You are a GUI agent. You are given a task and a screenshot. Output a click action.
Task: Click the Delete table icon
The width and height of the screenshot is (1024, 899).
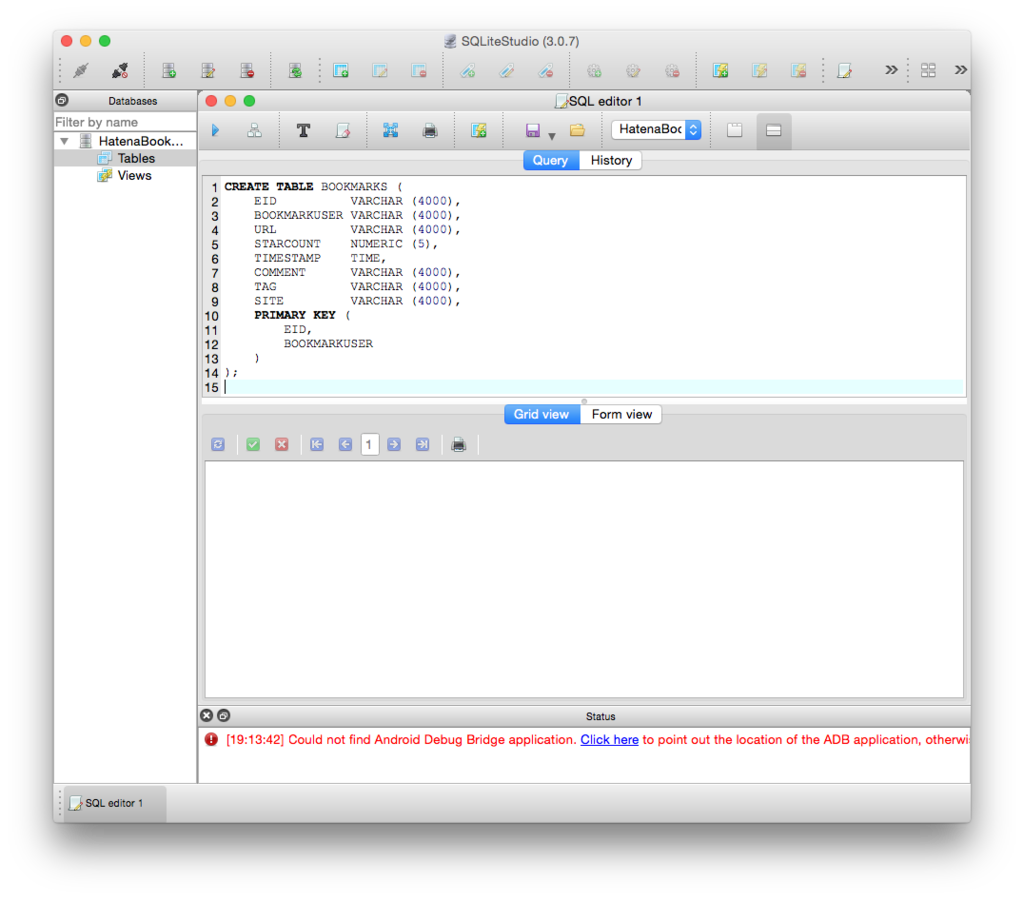click(x=419, y=71)
